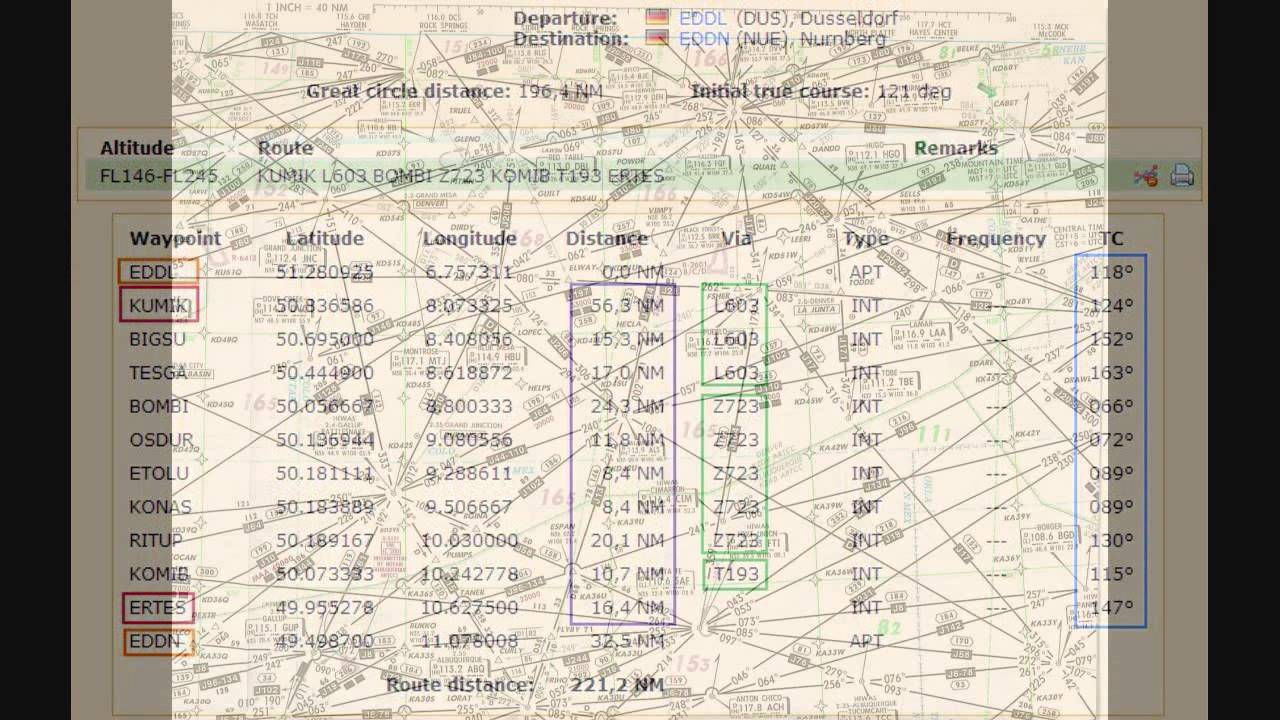Click the Frequency column header
1280x720 pixels.
[x=996, y=239]
